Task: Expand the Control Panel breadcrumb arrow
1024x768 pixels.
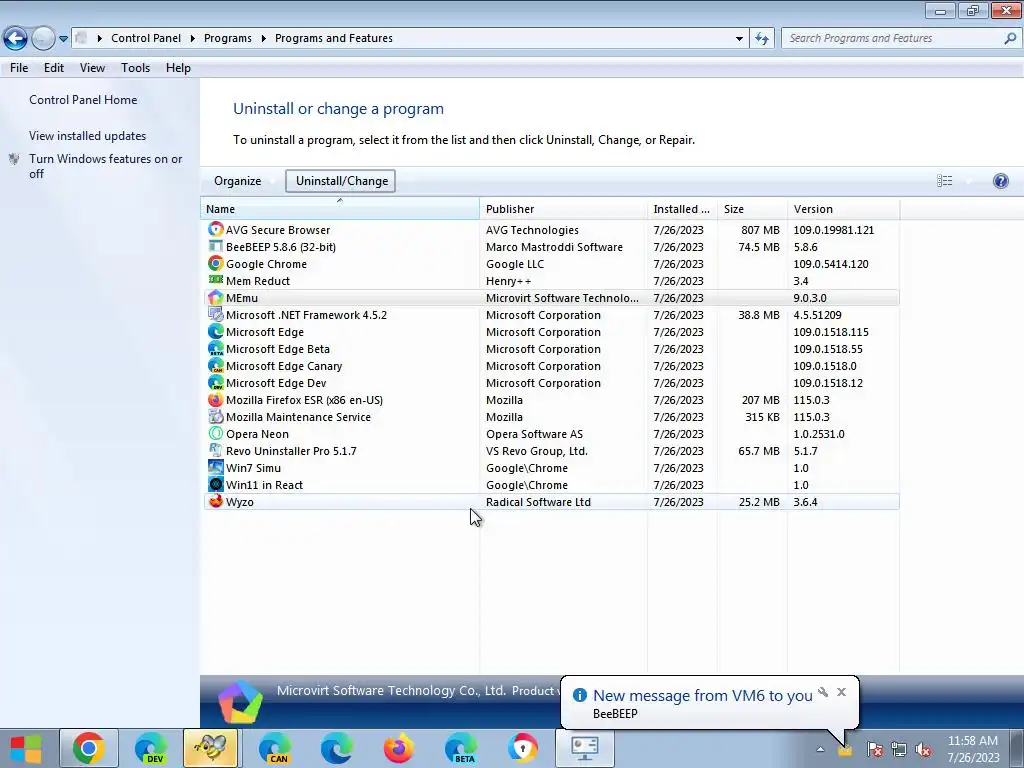Action: click(x=192, y=39)
